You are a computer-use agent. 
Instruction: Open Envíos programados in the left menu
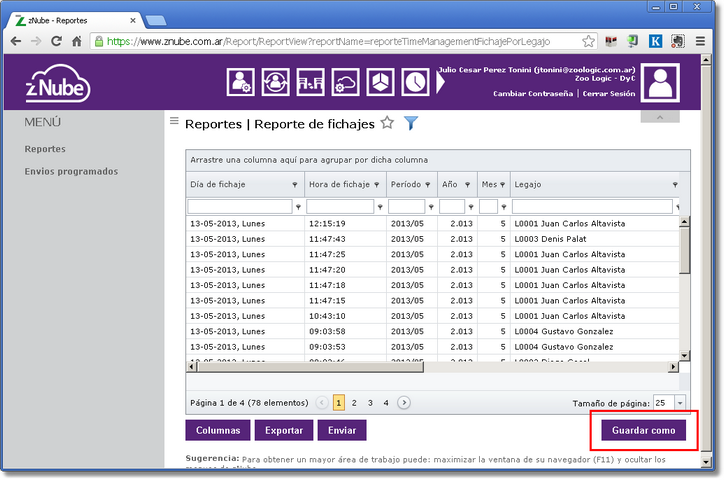[71, 171]
